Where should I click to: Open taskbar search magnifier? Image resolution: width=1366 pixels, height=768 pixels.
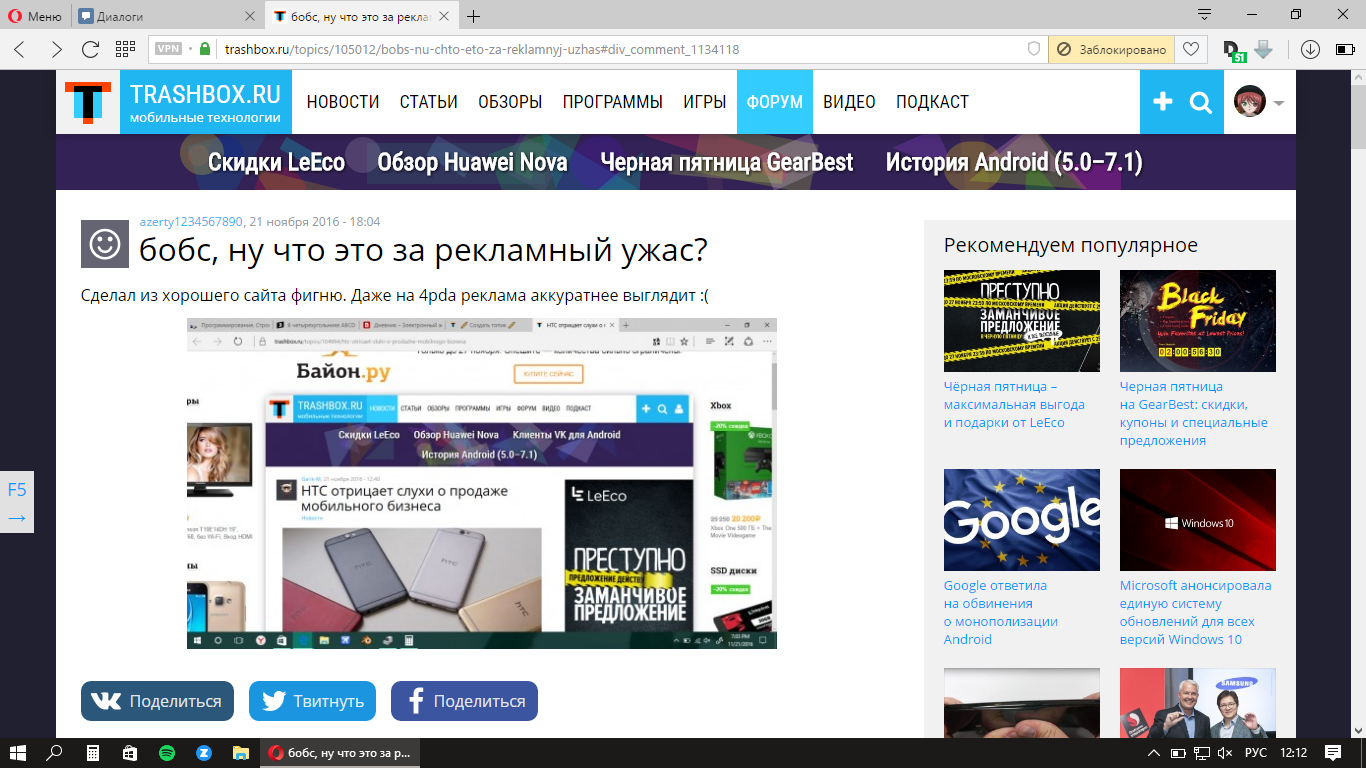(55, 752)
